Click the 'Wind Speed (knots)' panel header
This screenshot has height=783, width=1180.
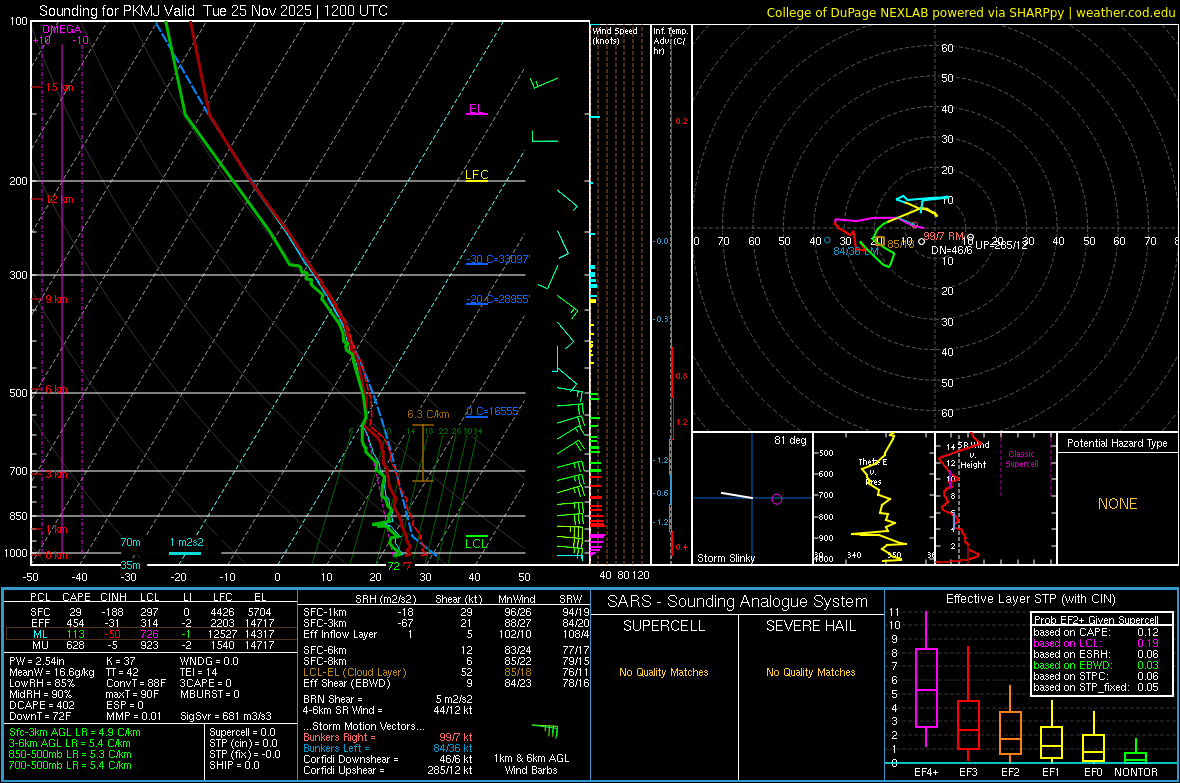coord(614,35)
